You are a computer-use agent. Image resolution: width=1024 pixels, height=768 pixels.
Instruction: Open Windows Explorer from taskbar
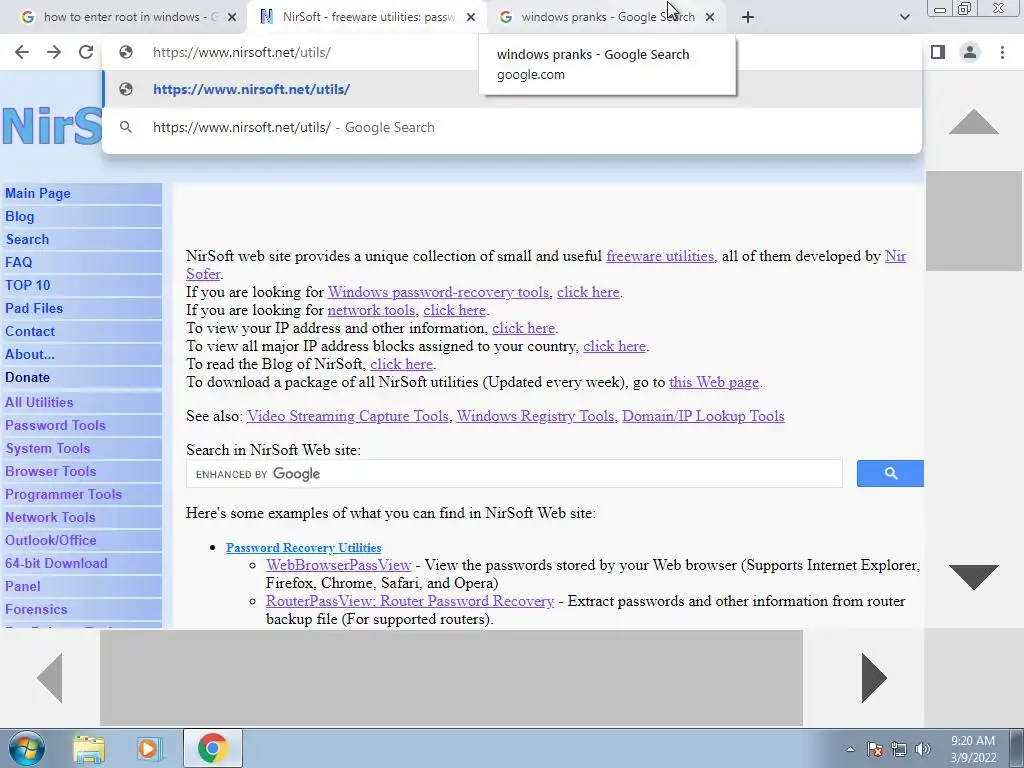tap(89, 748)
